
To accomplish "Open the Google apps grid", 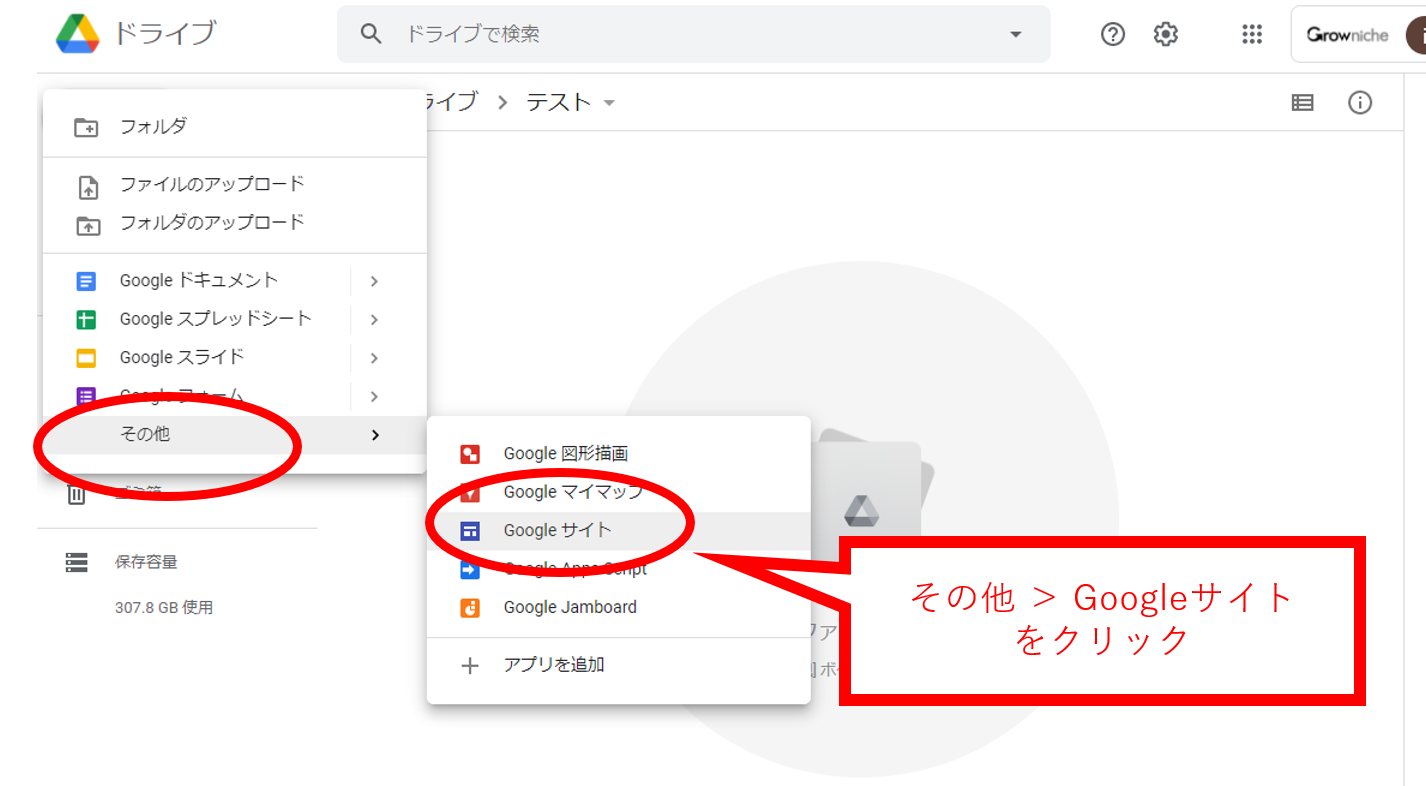I will [x=1252, y=34].
